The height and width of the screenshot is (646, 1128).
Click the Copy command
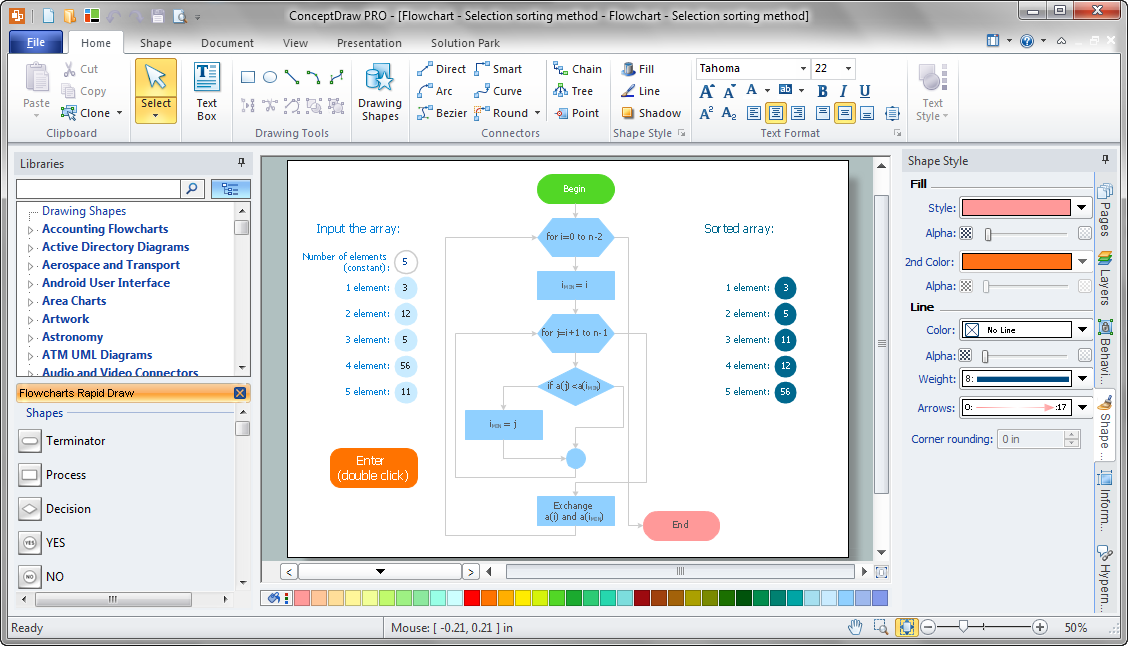pyautogui.click(x=84, y=91)
